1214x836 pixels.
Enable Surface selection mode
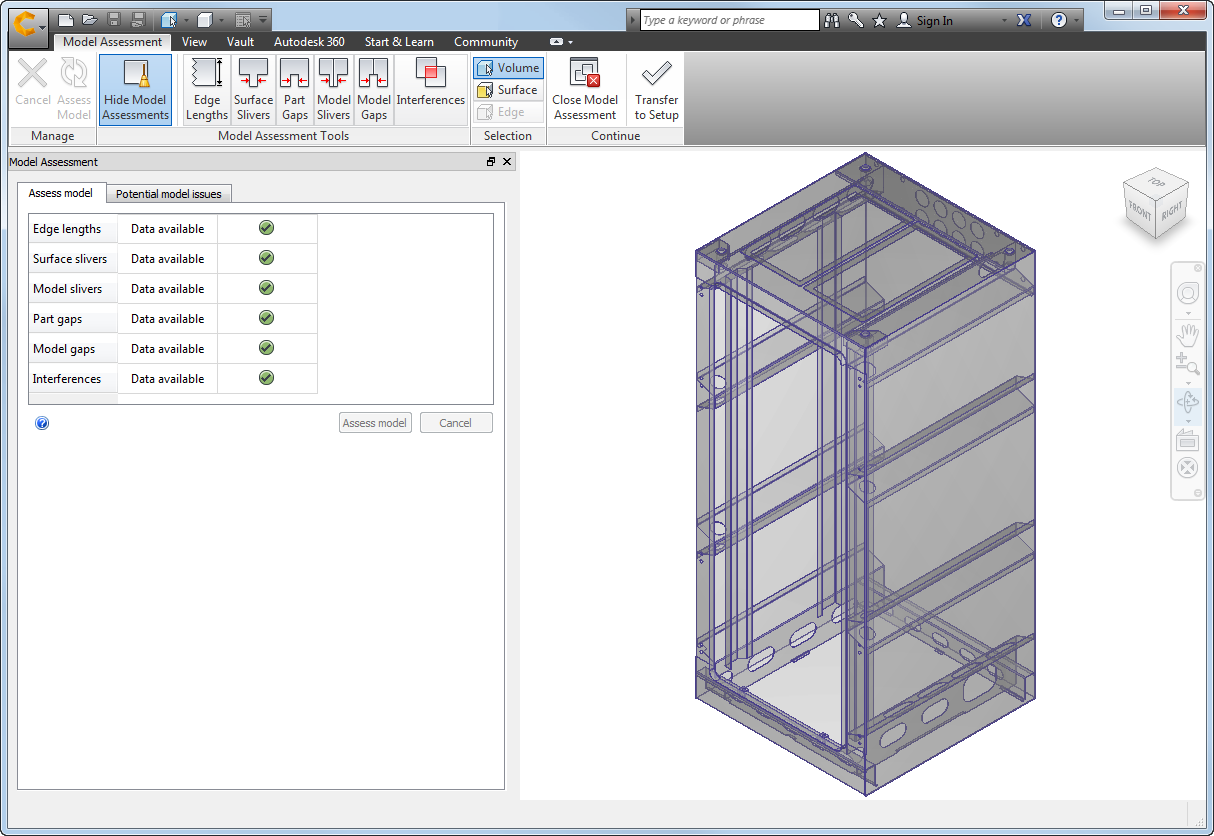point(509,90)
